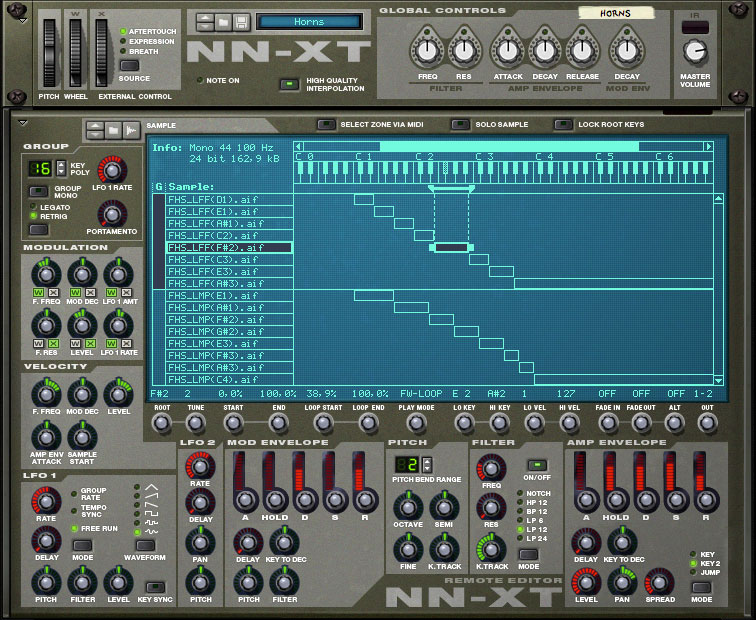The height and width of the screenshot is (620, 756).
Task: Click the Browse Sample folder icon
Action: (113, 130)
